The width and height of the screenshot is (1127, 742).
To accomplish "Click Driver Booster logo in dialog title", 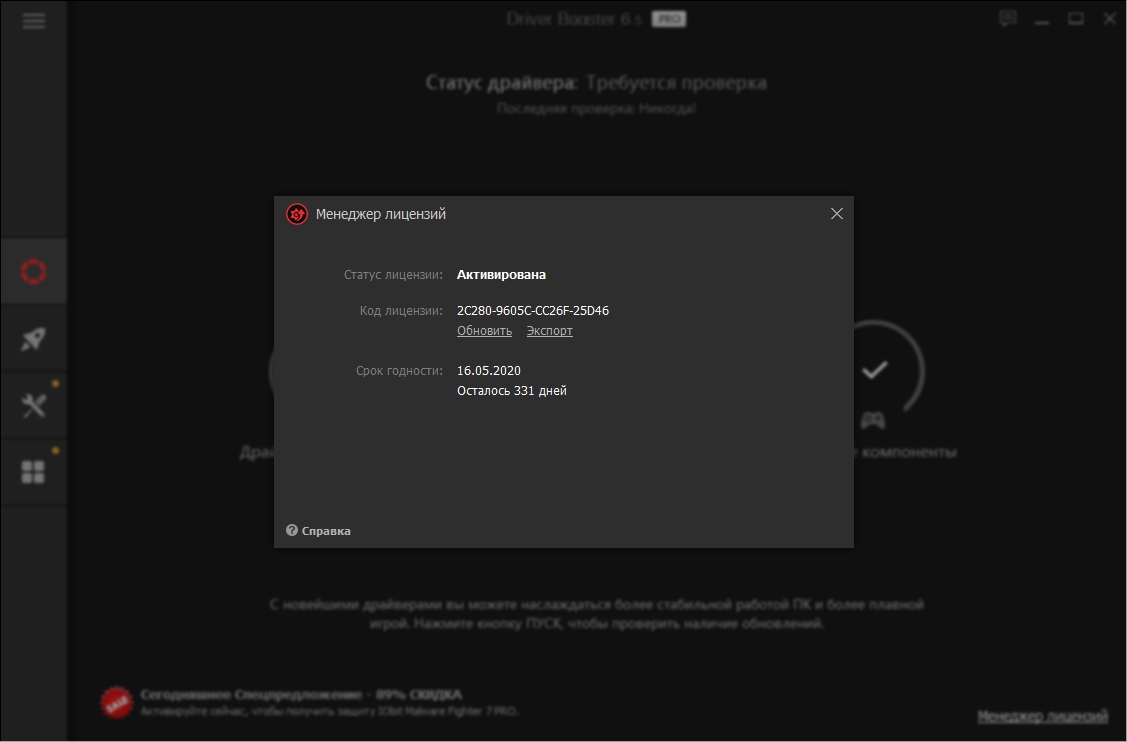I will pyautogui.click(x=297, y=214).
